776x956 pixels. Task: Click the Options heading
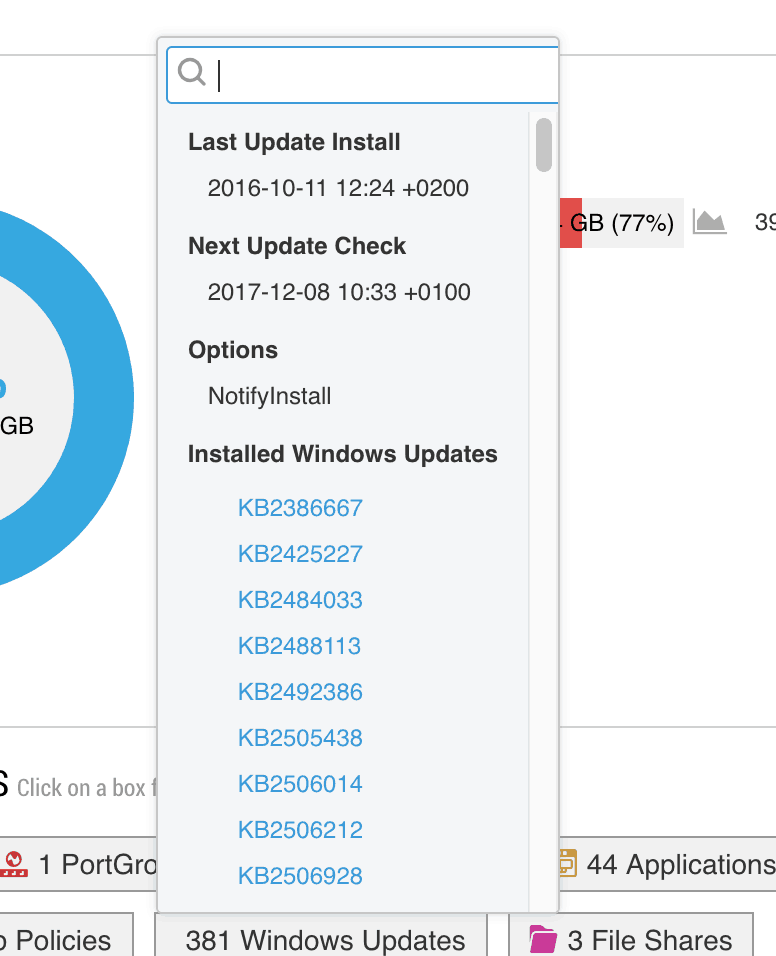pyautogui.click(x=233, y=351)
